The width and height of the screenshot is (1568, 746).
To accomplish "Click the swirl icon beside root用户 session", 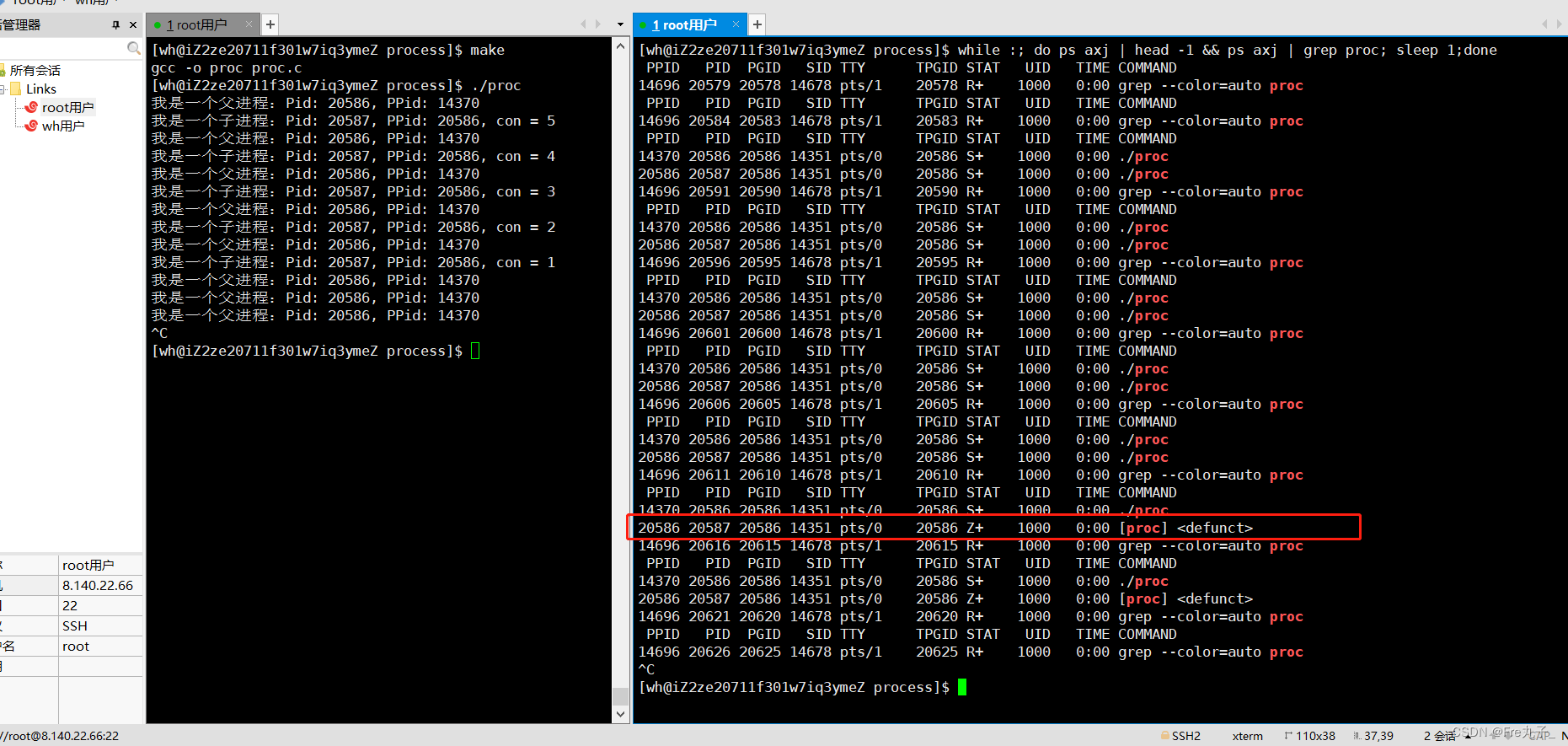I will [31, 107].
